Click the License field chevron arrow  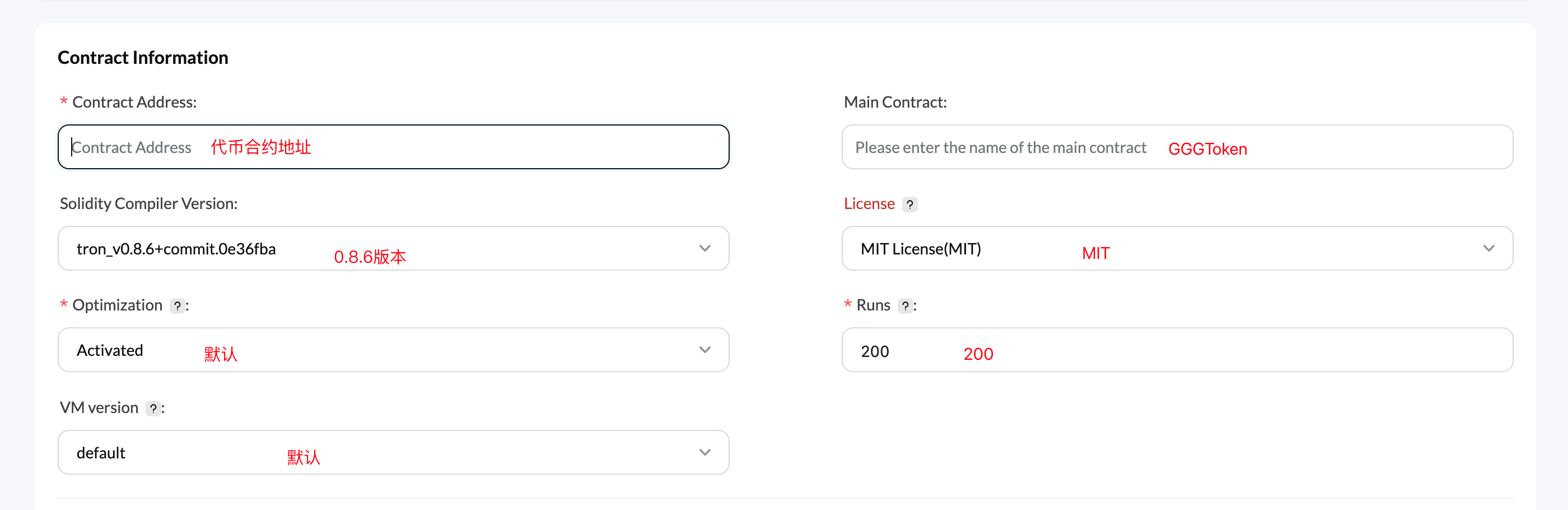coord(1488,249)
